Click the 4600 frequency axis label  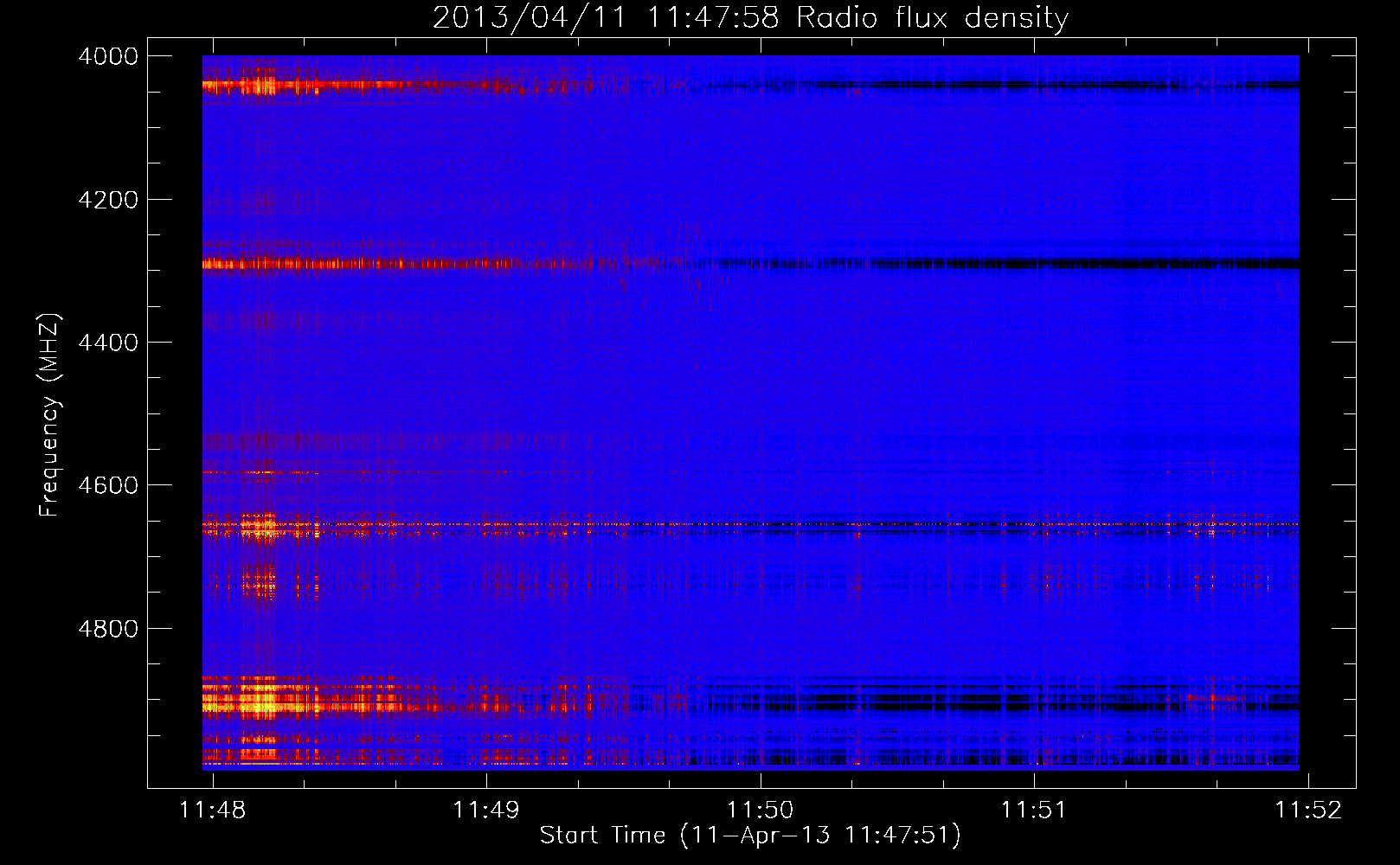click(x=108, y=485)
